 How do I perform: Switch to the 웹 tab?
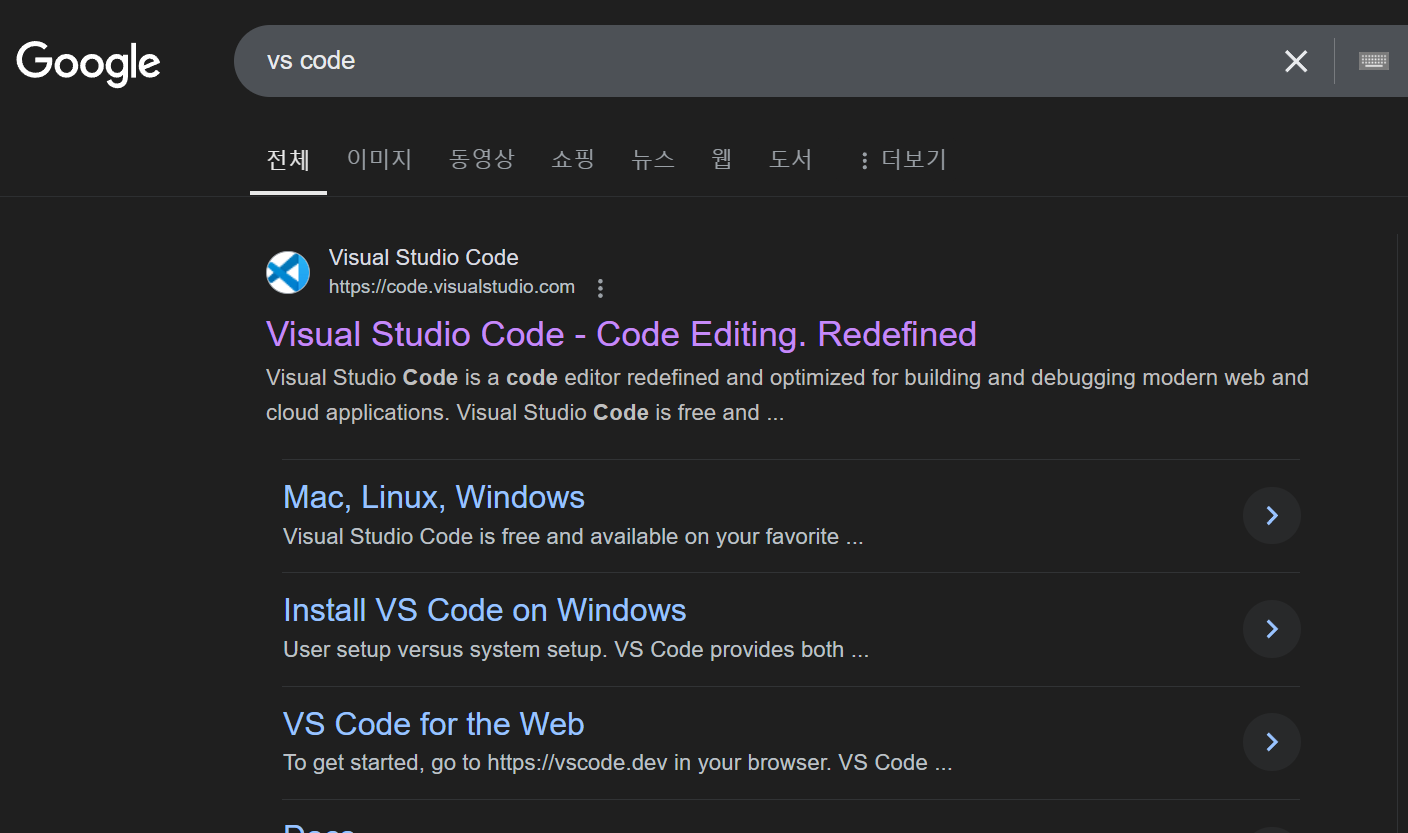[722, 159]
